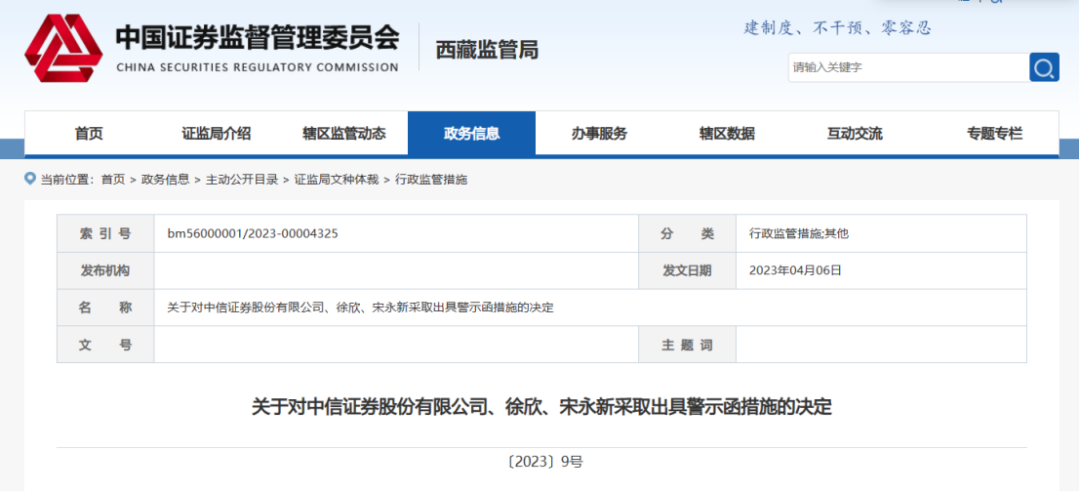Viewport: 1080px width, 492px height.
Task: Click 首页 link in breadcrumb
Action: [113, 180]
